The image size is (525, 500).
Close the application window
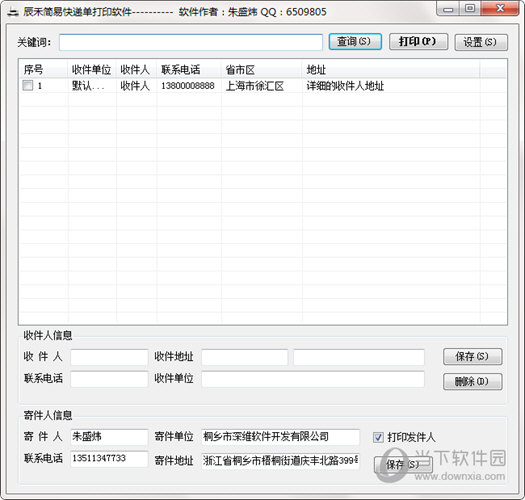[500, 8]
